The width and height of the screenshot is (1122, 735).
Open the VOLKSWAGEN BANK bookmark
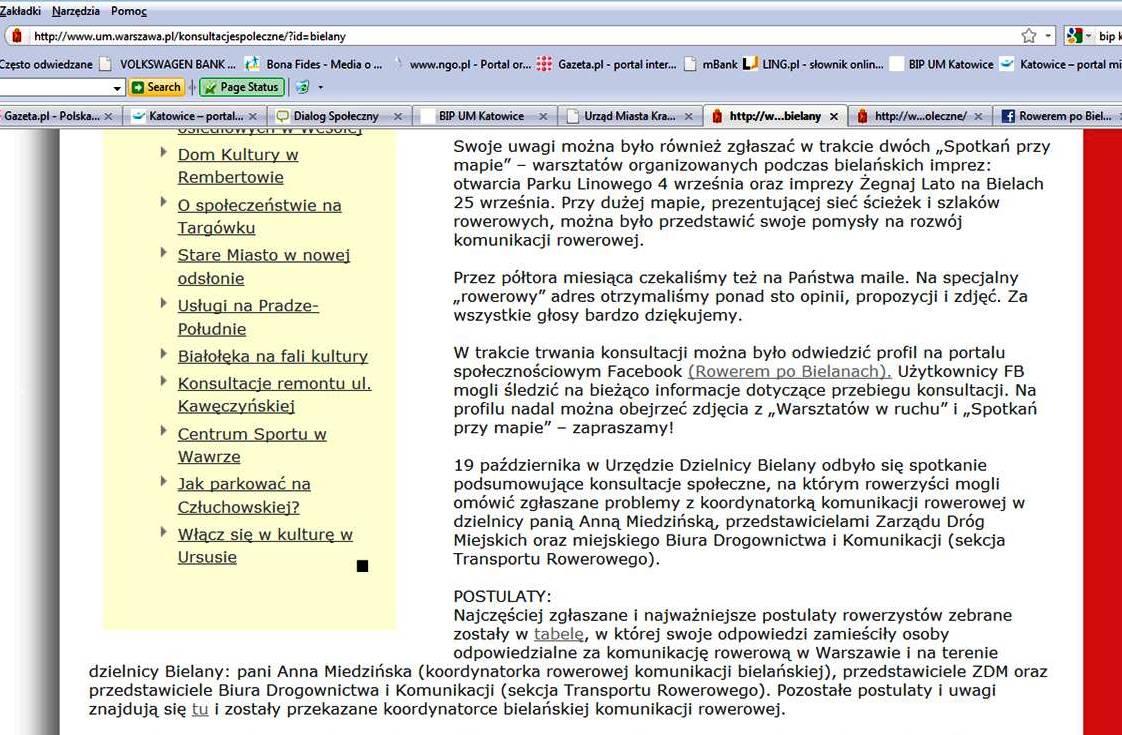coord(168,64)
